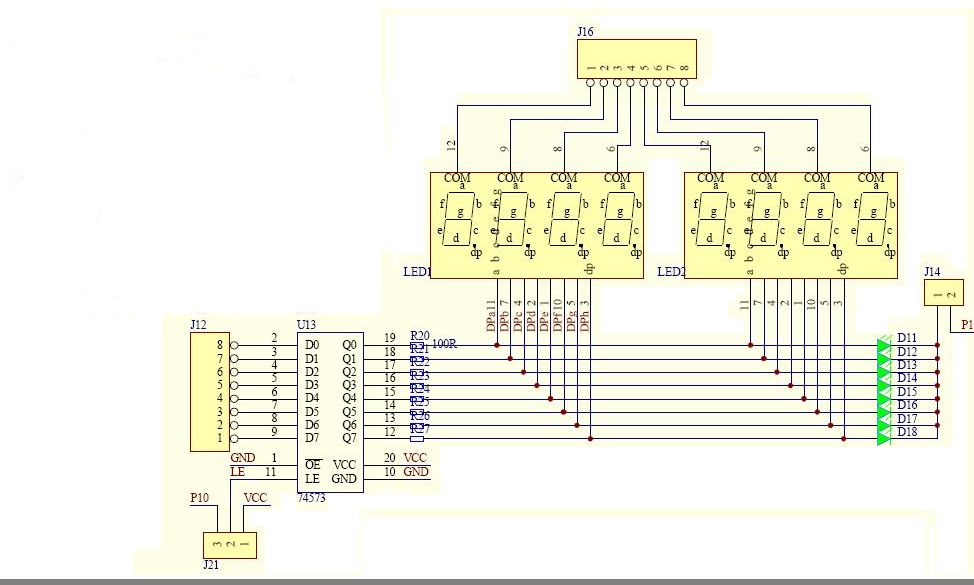The image size is (974, 585).
Task: Select the P10 net label
Action: [200, 497]
